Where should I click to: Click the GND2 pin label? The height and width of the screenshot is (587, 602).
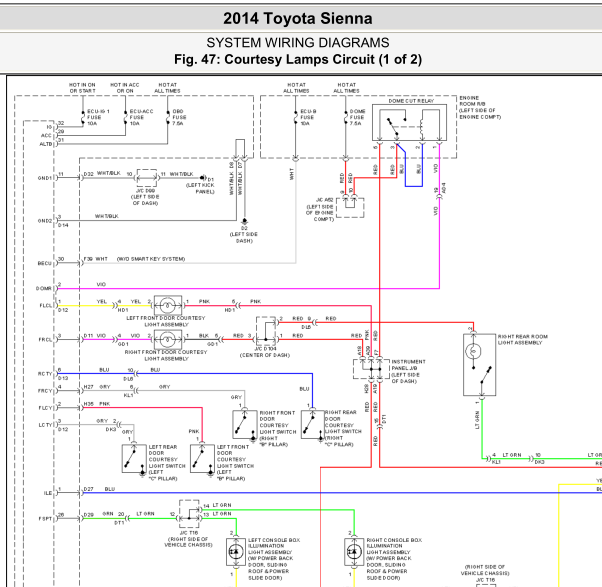pos(45,221)
